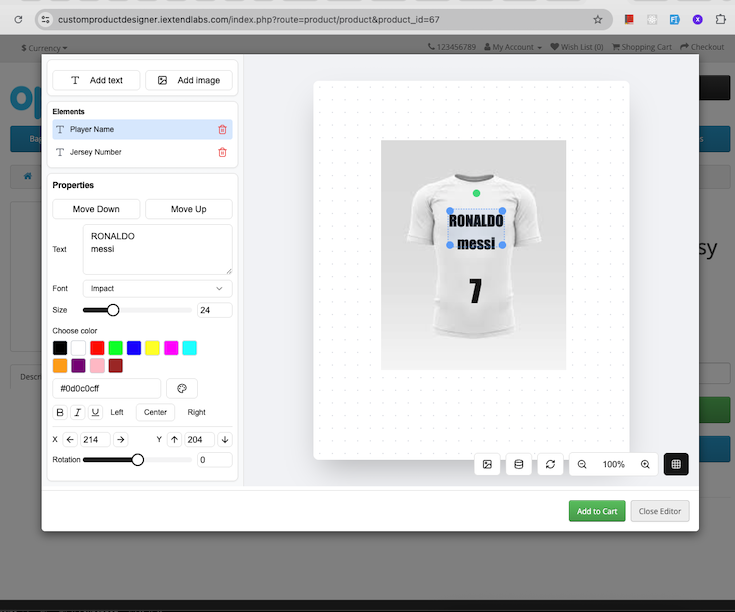Toggle italic text formatting
Image resolution: width=735 pixels, height=612 pixels.
point(78,412)
